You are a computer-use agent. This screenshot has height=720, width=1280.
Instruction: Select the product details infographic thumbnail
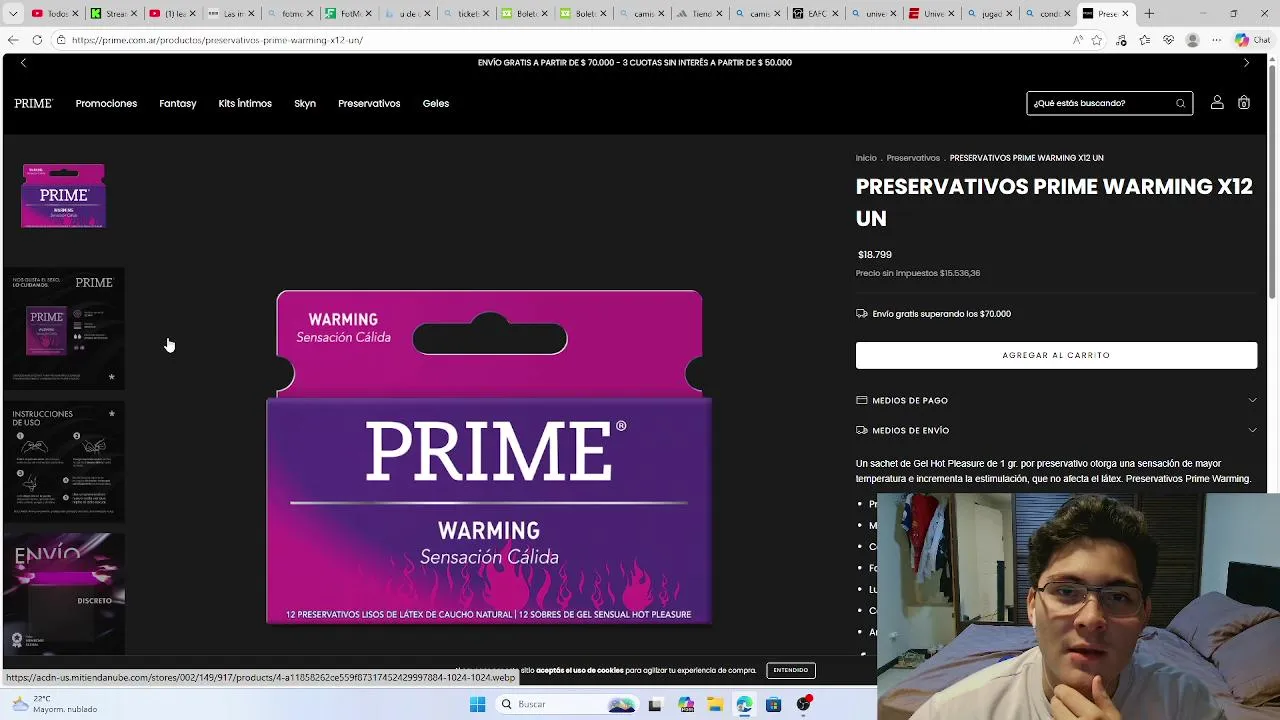click(64, 328)
